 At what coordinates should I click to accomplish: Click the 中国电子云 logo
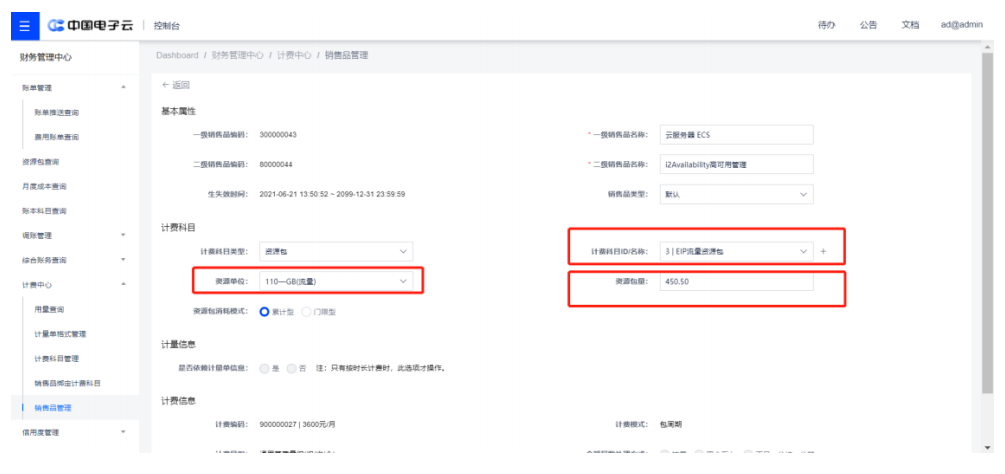pyautogui.click(x=90, y=24)
